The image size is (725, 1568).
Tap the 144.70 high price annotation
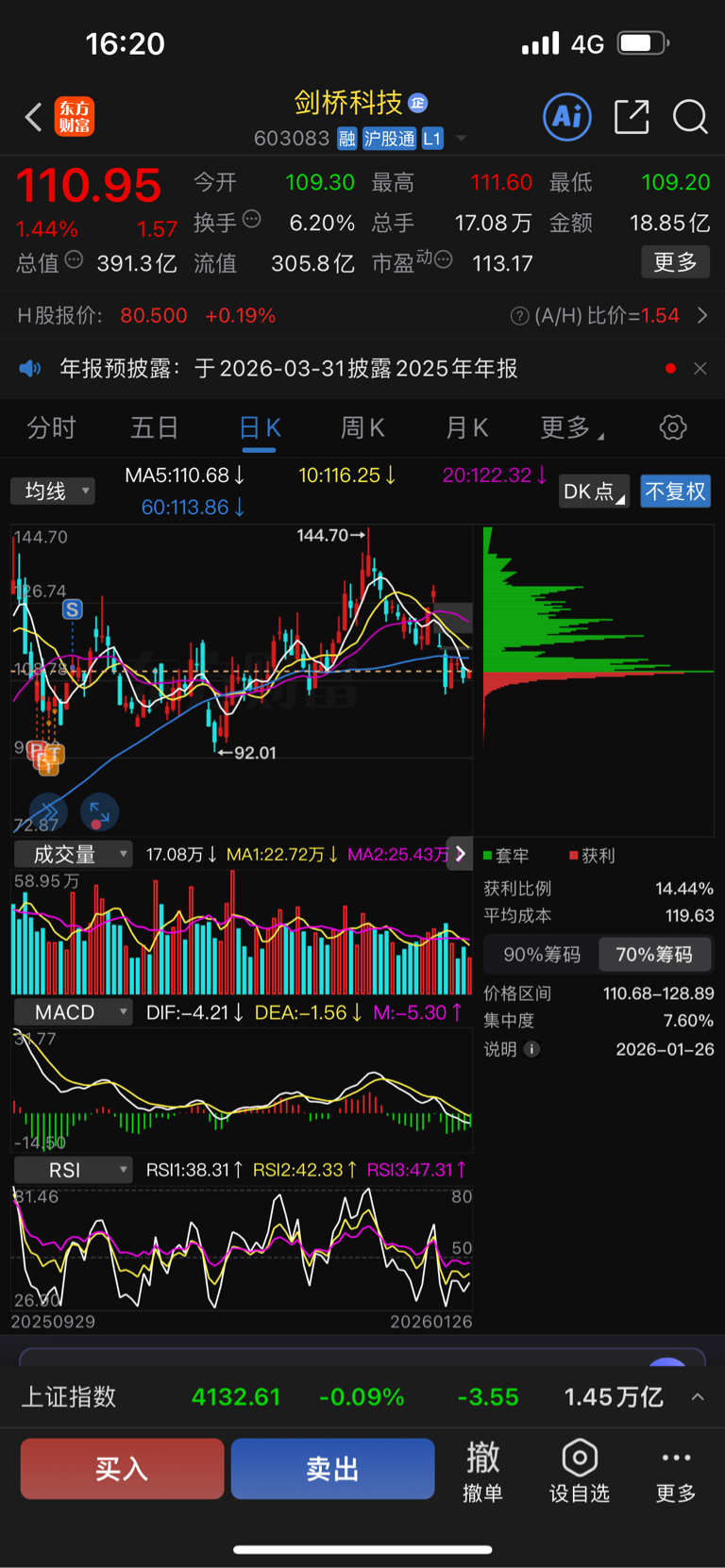pos(330,535)
